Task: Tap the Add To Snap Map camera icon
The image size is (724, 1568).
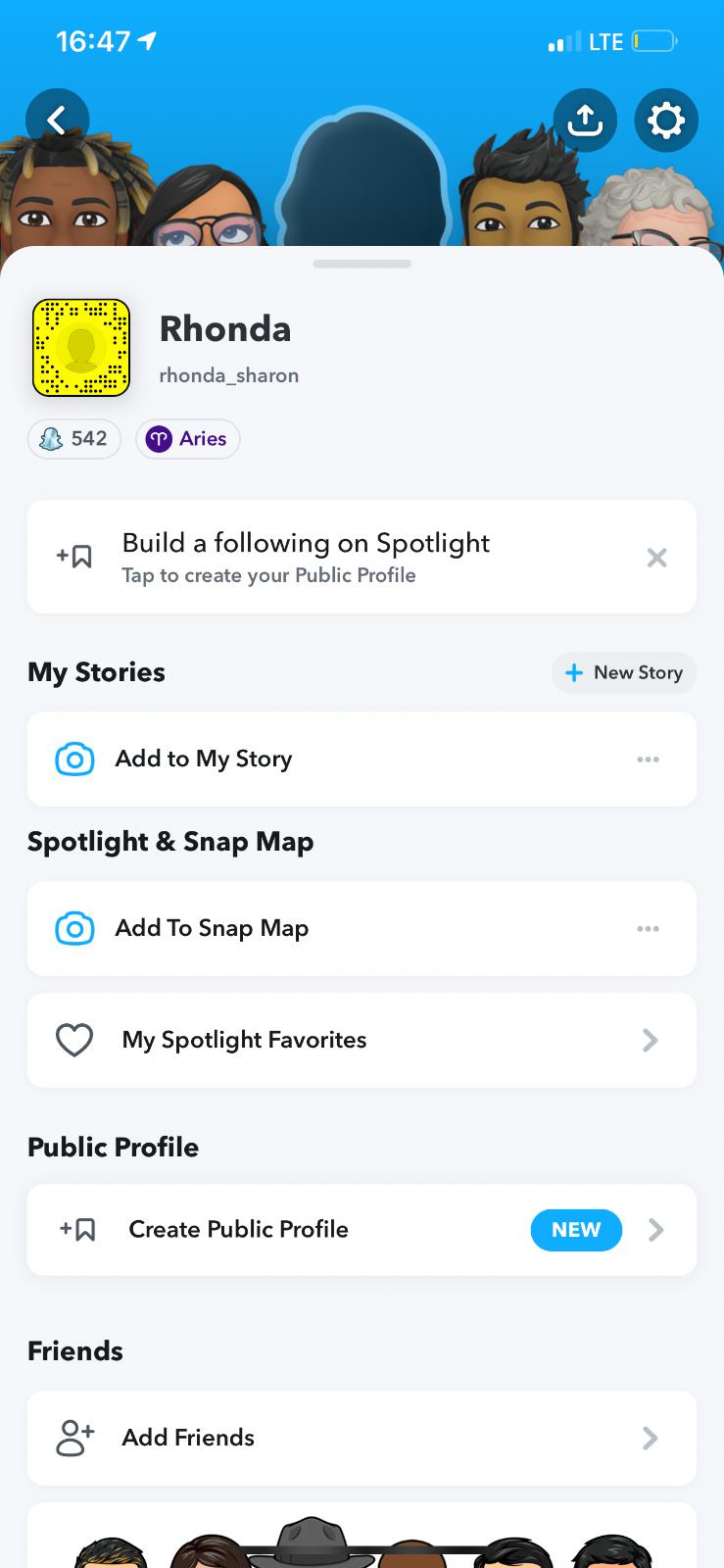Action: (74, 928)
